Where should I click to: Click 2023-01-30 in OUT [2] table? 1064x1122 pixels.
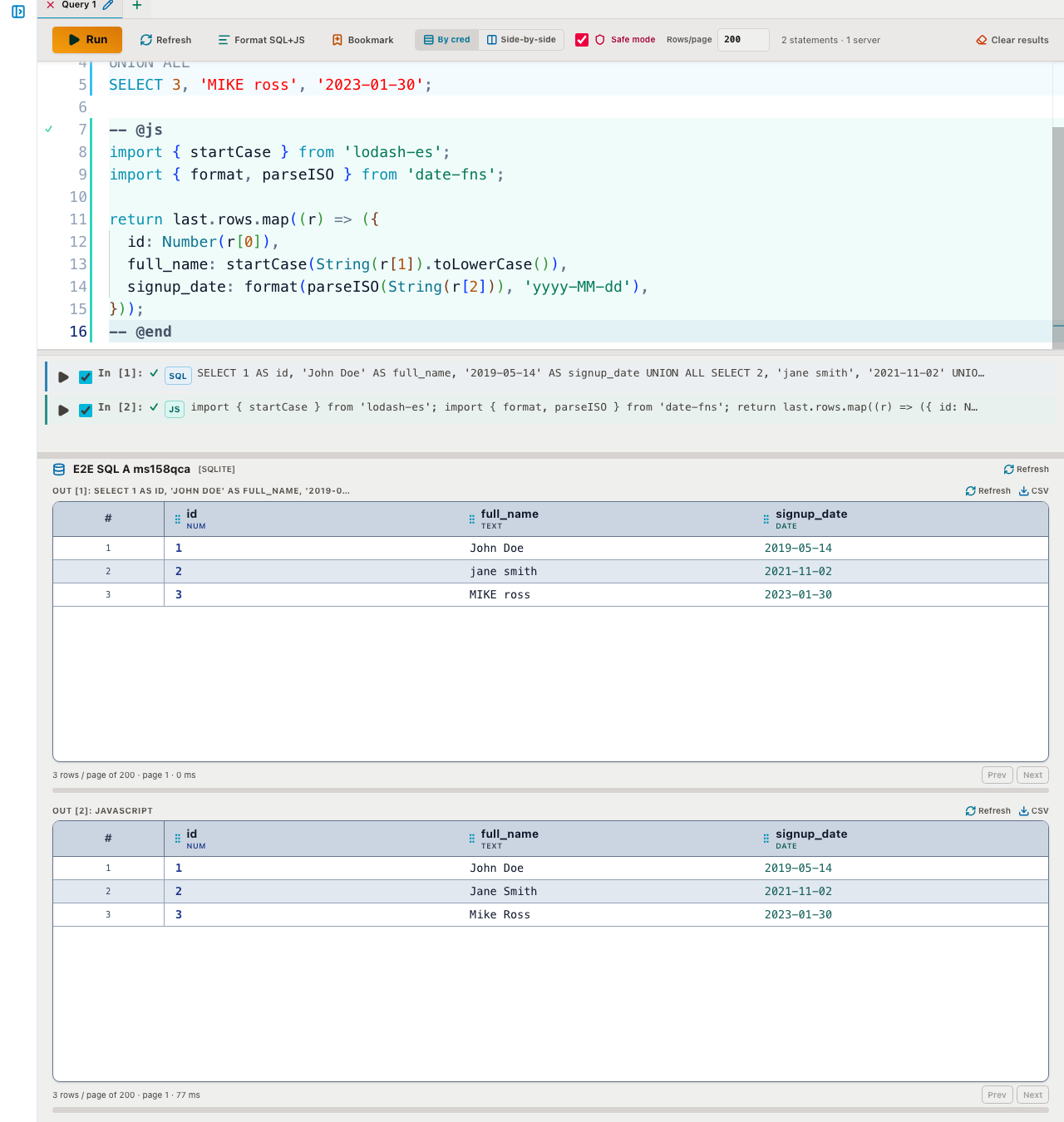point(798,915)
